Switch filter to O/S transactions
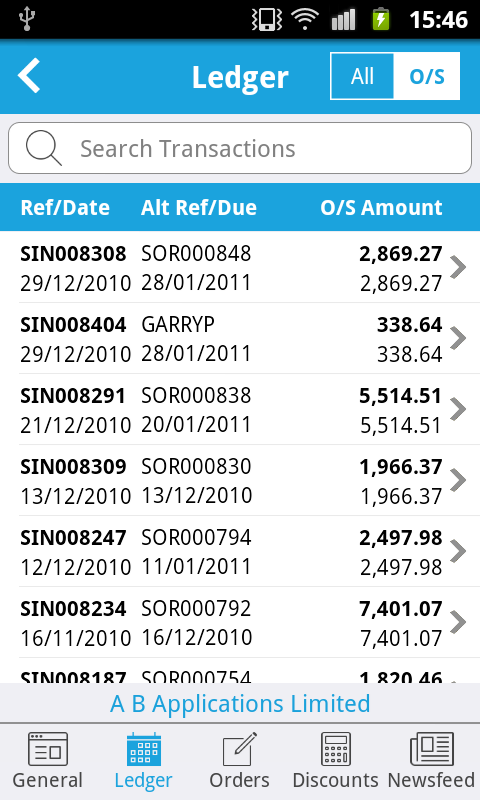Screen dimensions: 480x800 pyautogui.click(x=427, y=76)
